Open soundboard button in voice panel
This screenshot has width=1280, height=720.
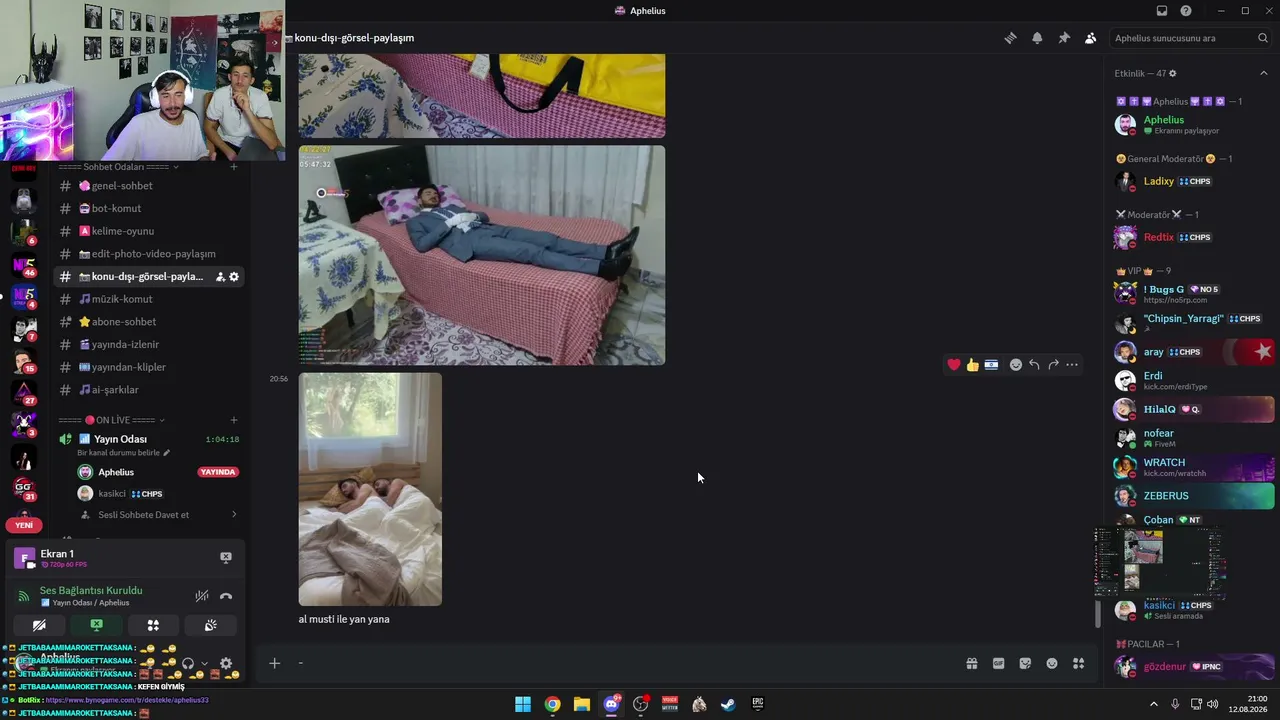(211, 625)
